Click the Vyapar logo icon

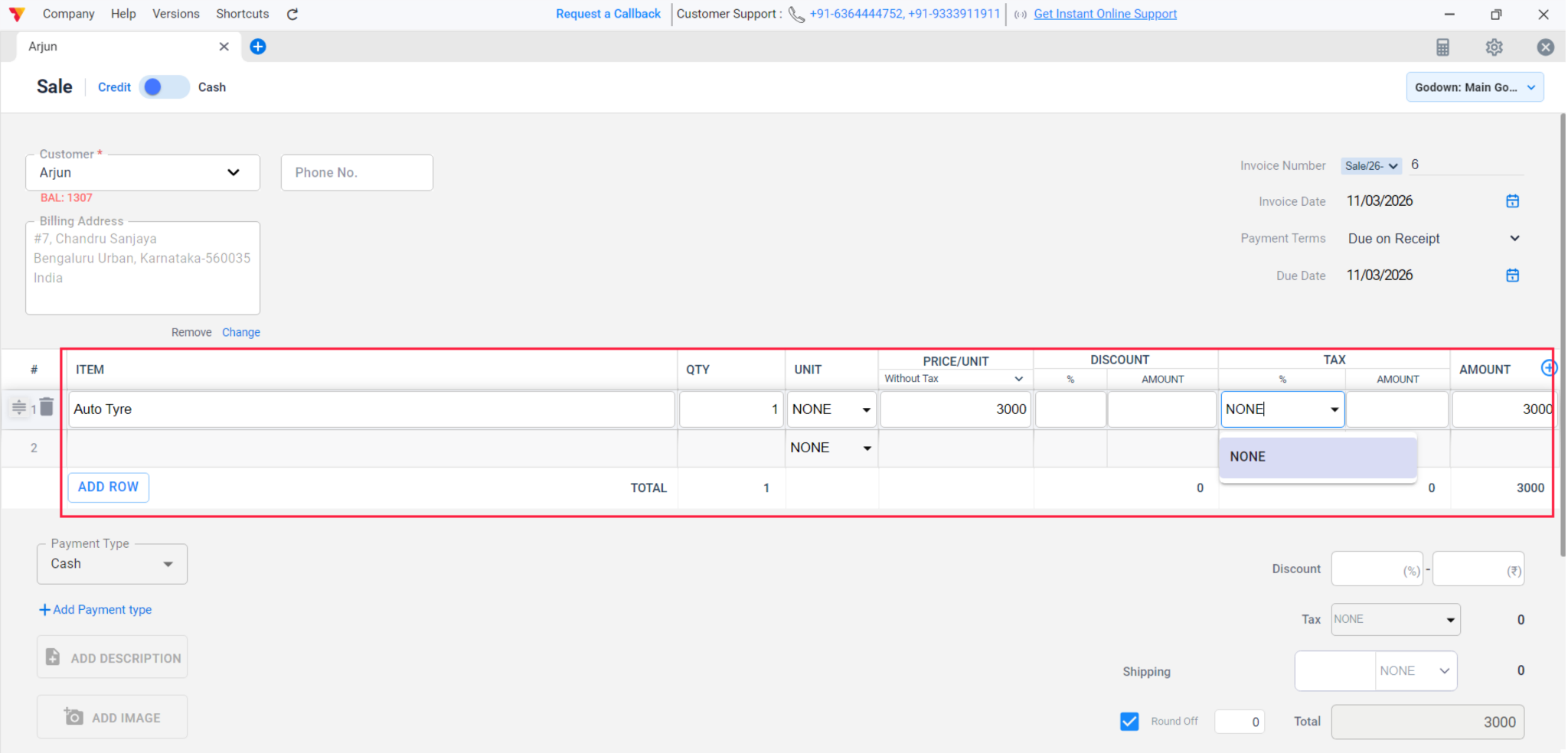(17, 14)
